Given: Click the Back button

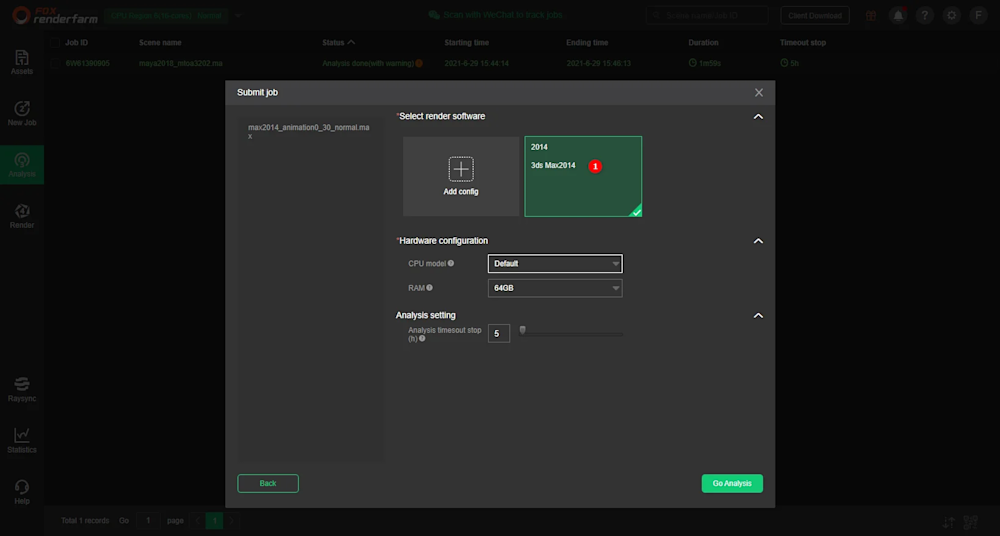Looking at the screenshot, I should [268, 483].
